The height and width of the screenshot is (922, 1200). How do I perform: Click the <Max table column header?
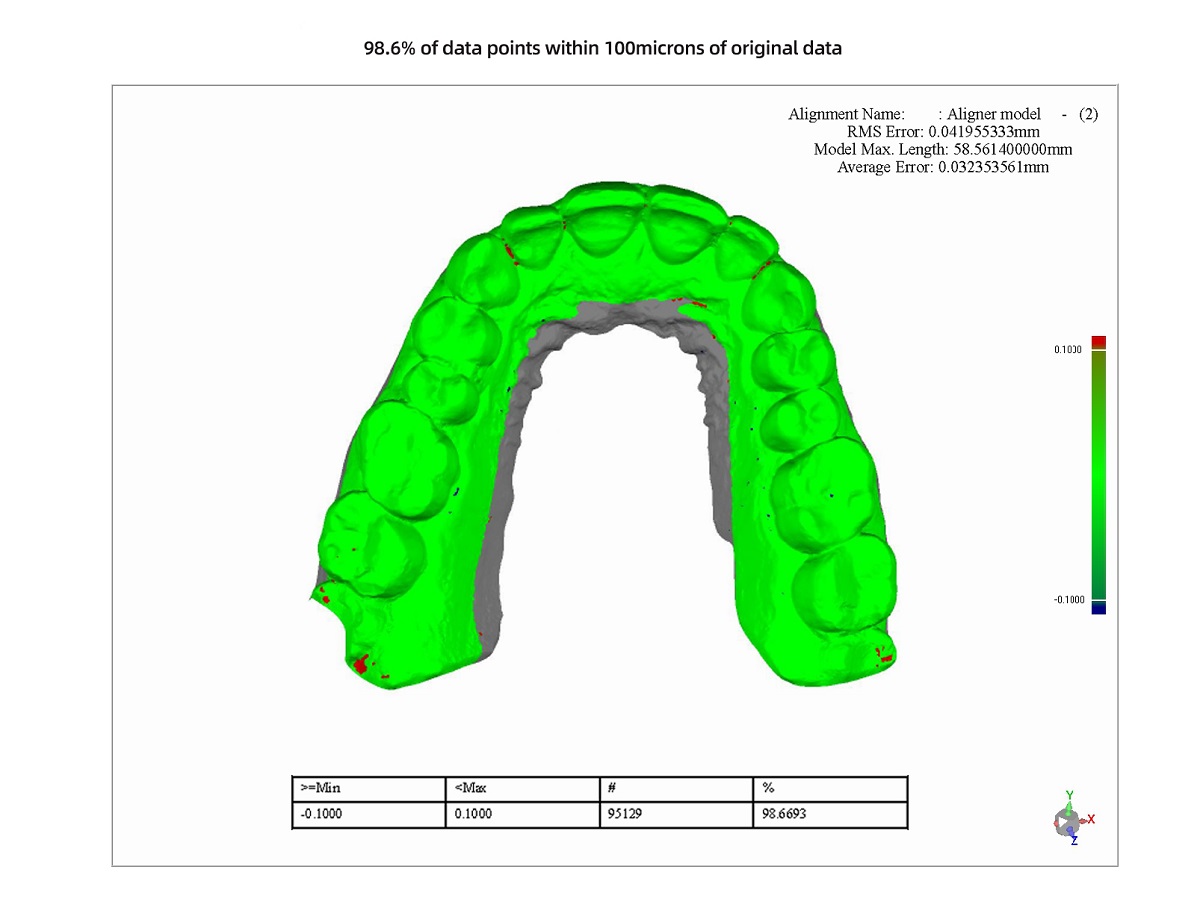pos(470,788)
